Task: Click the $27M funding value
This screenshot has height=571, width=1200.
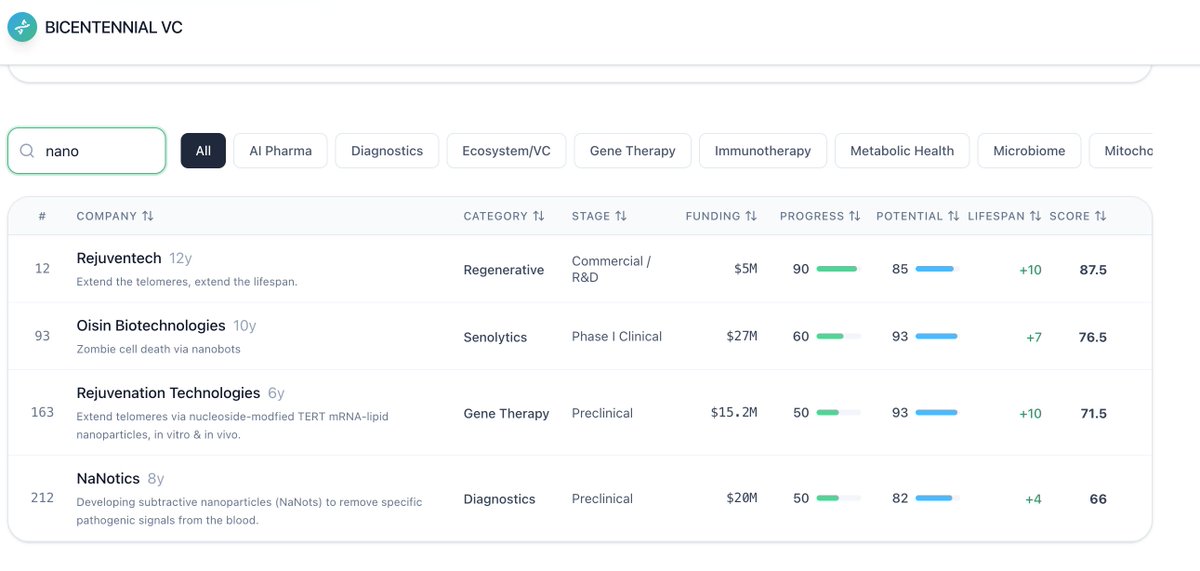Action: tap(741, 336)
